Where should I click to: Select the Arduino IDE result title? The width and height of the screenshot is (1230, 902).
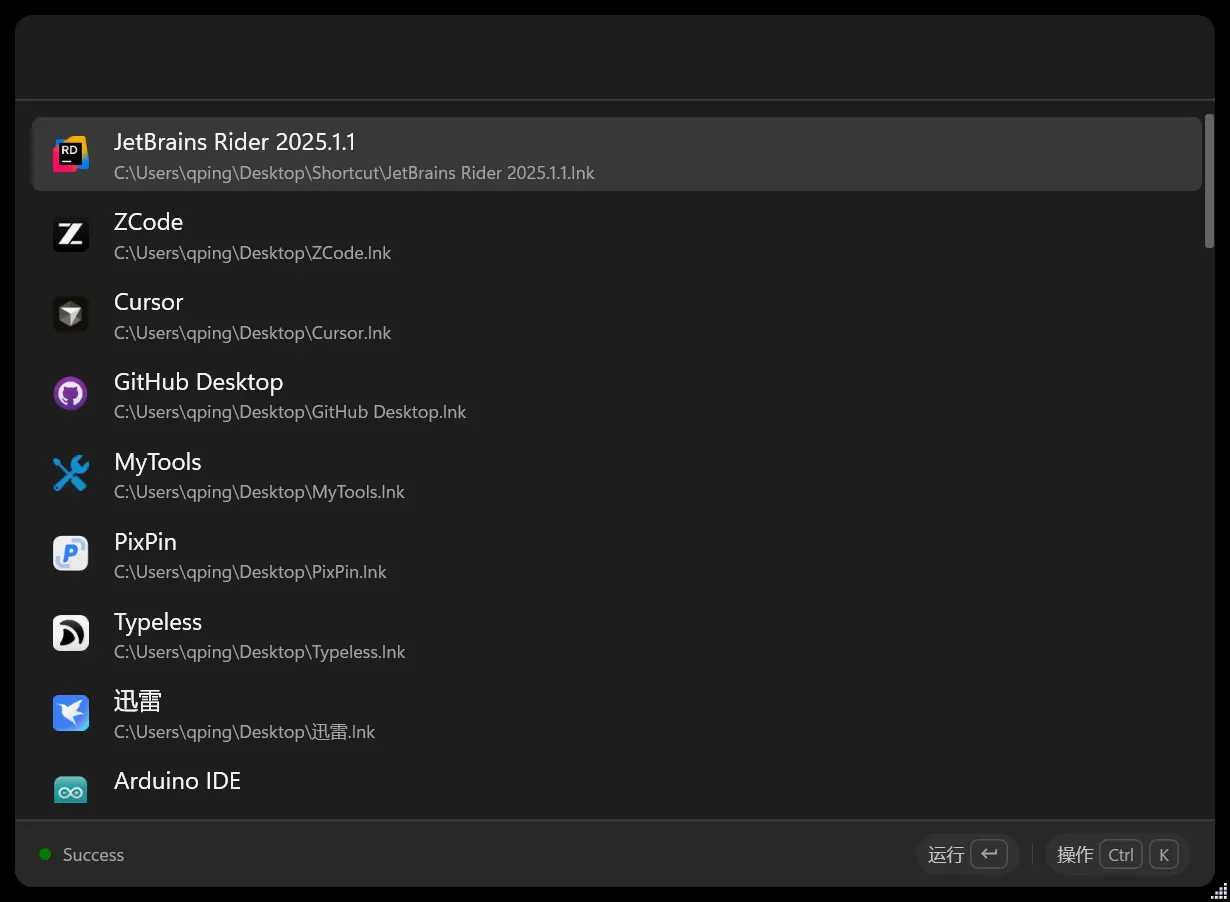click(178, 781)
